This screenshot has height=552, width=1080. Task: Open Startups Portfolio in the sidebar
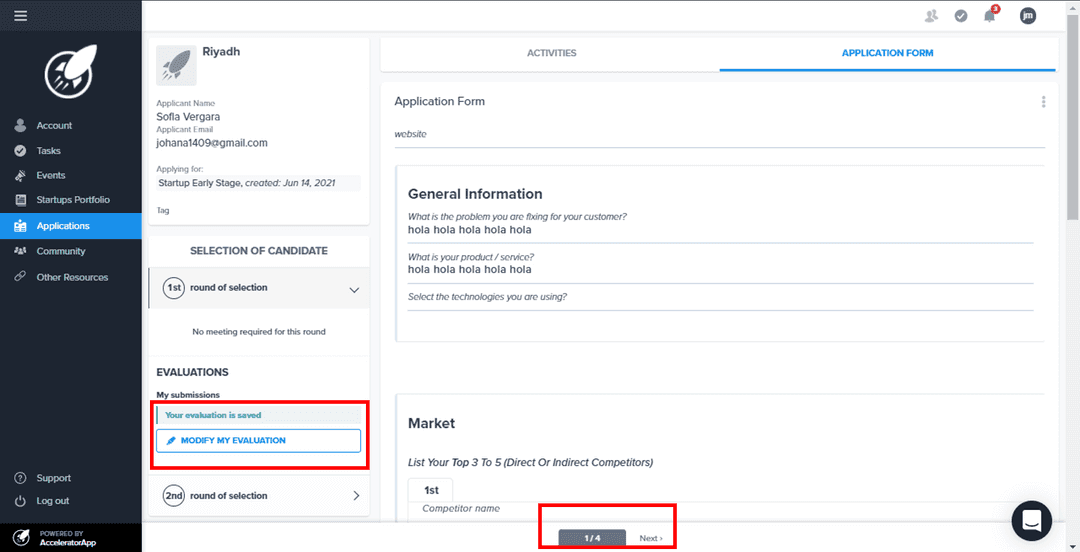[x=73, y=200]
